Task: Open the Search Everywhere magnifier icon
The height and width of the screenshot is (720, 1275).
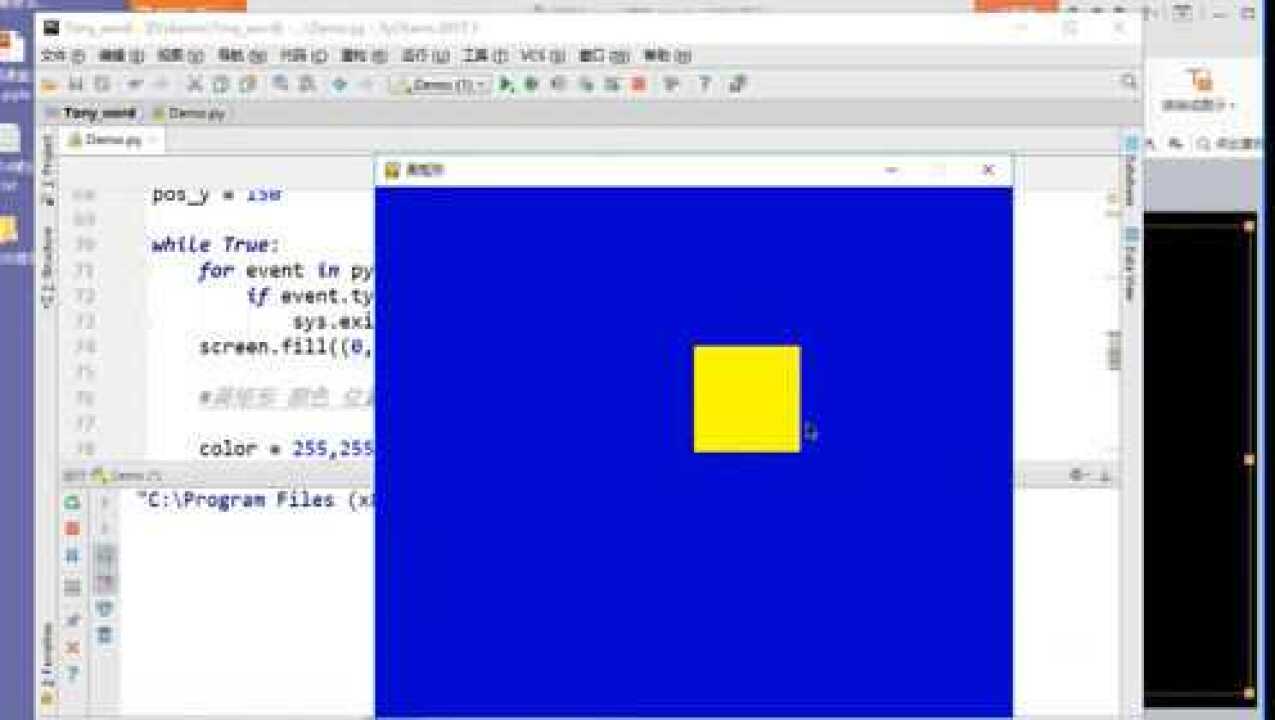Action: coord(1129,82)
